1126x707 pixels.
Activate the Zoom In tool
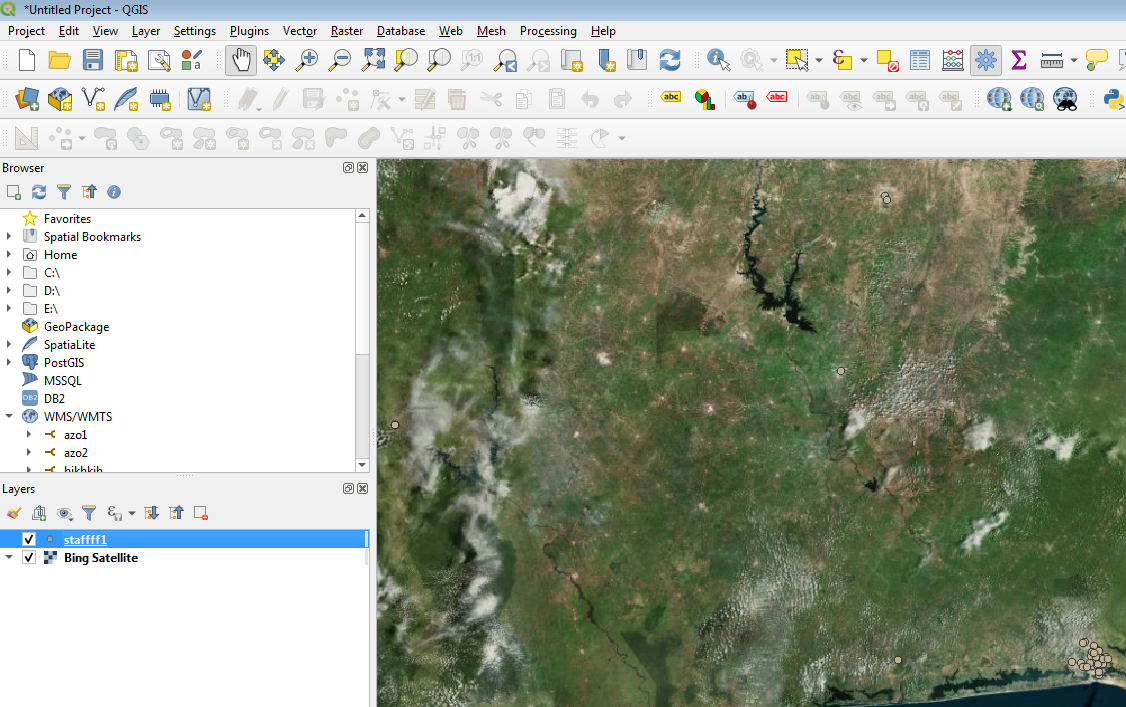tap(308, 60)
